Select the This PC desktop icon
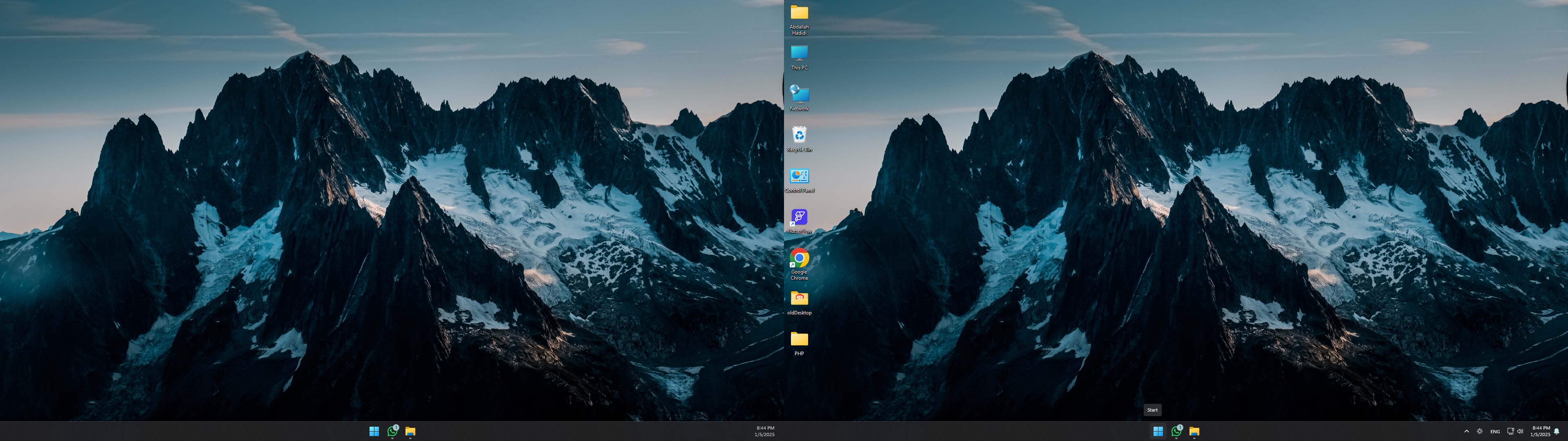 pos(799,58)
